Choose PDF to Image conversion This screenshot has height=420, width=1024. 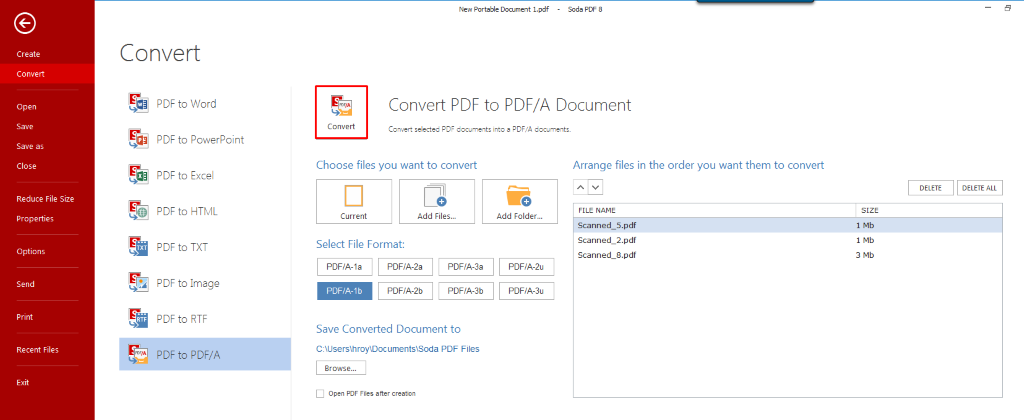coord(205,283)
